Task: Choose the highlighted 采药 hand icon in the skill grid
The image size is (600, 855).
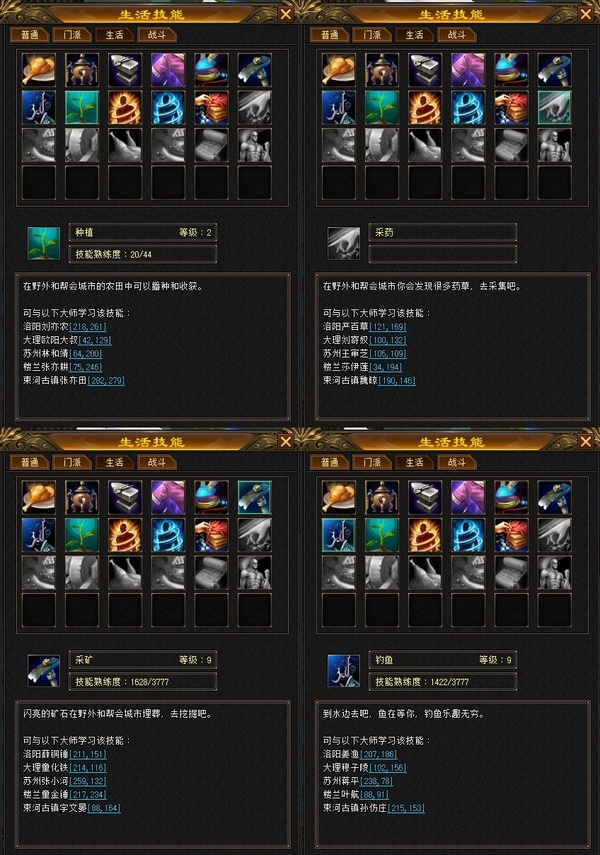Action: [x=554, y=107]
